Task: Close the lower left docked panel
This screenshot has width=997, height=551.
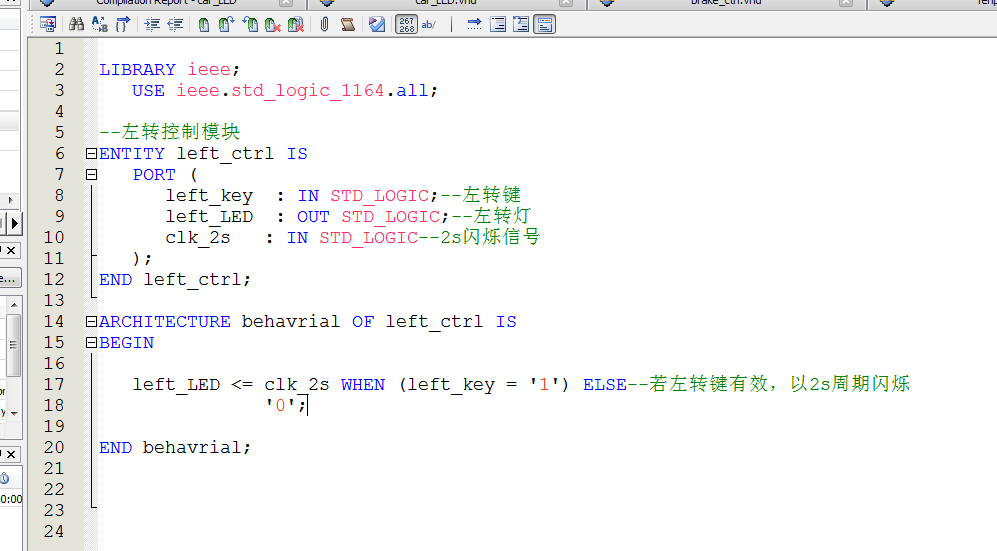Action: (11, 454)
